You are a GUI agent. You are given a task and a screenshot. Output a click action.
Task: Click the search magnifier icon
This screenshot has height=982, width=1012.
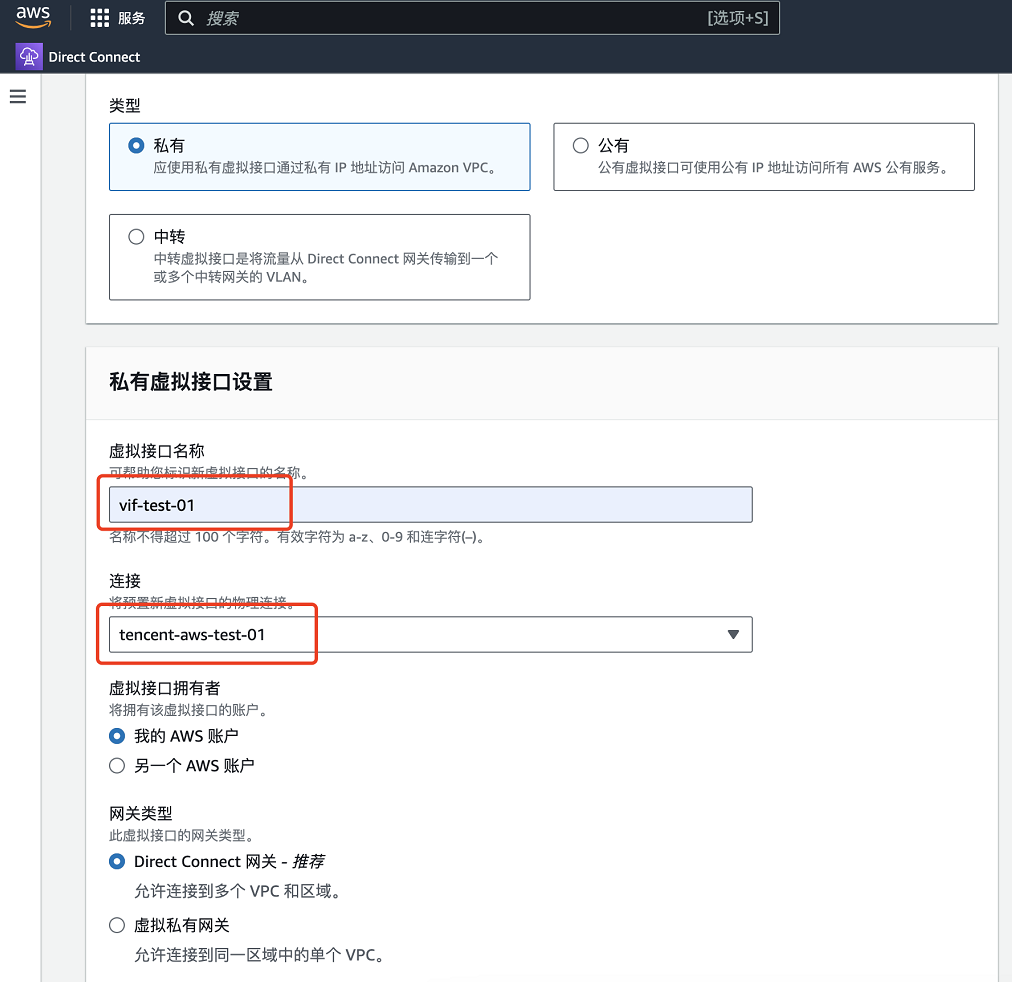point(186,18)
